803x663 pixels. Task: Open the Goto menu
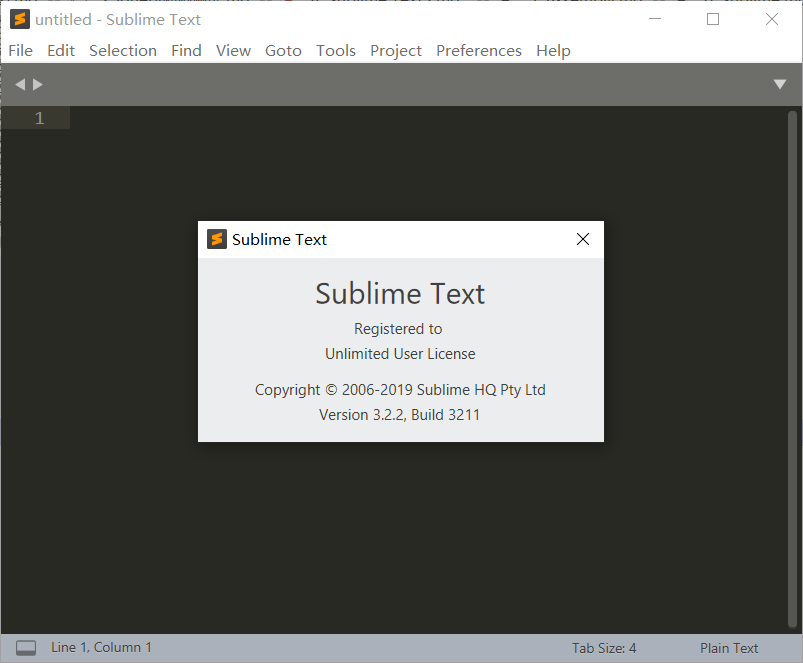[x=283, y=51]
